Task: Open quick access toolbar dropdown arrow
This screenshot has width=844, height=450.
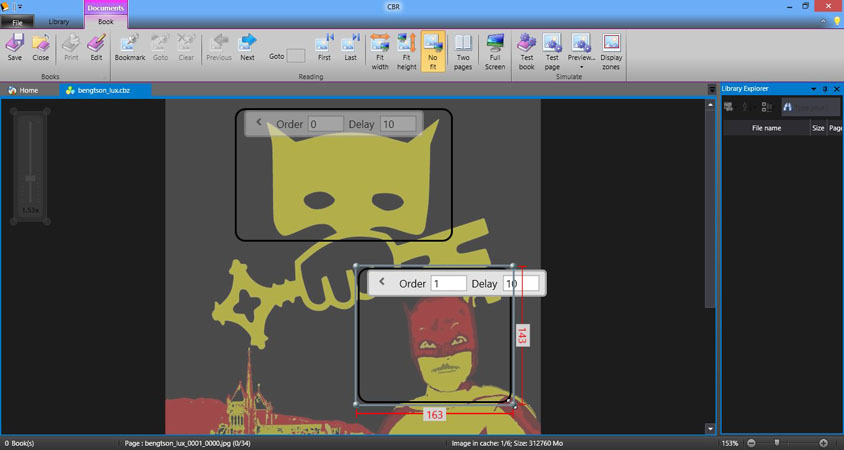Action: (x=20, y=7)
